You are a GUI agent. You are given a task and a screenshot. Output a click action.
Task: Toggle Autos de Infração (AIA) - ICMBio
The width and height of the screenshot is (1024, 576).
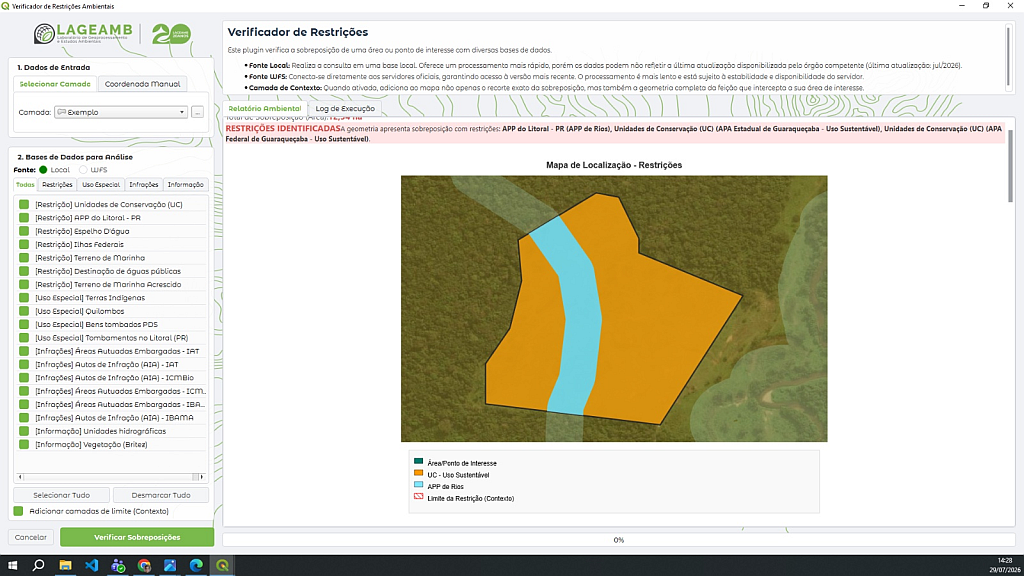tap(24, 377)
